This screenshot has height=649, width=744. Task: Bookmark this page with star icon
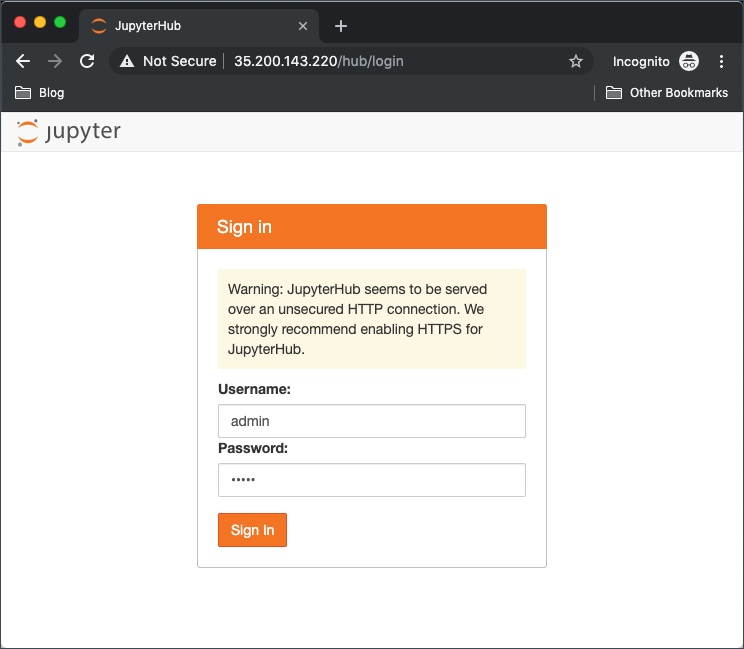point(576,61)
